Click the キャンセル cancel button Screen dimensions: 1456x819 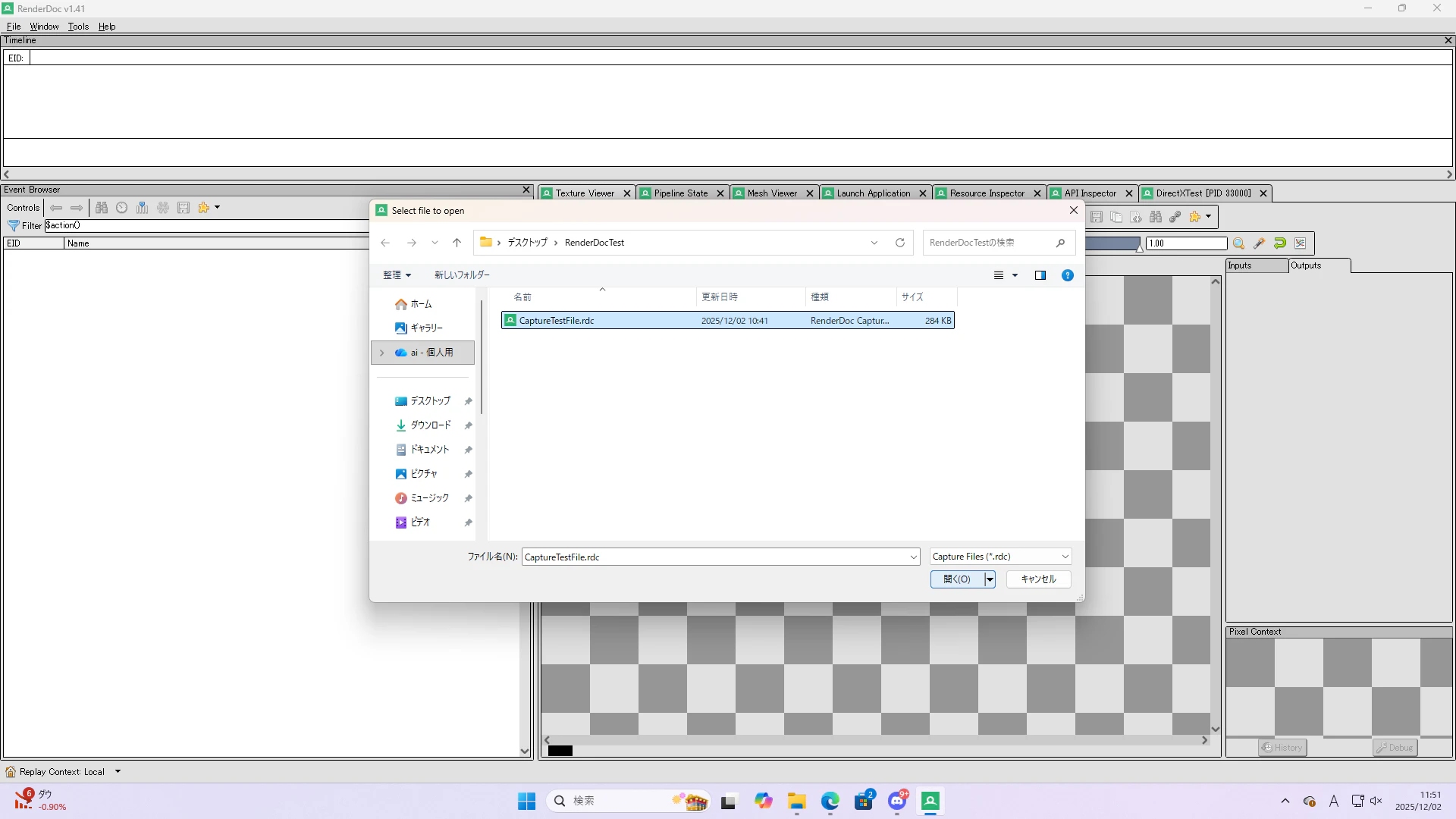[1038, 579]
